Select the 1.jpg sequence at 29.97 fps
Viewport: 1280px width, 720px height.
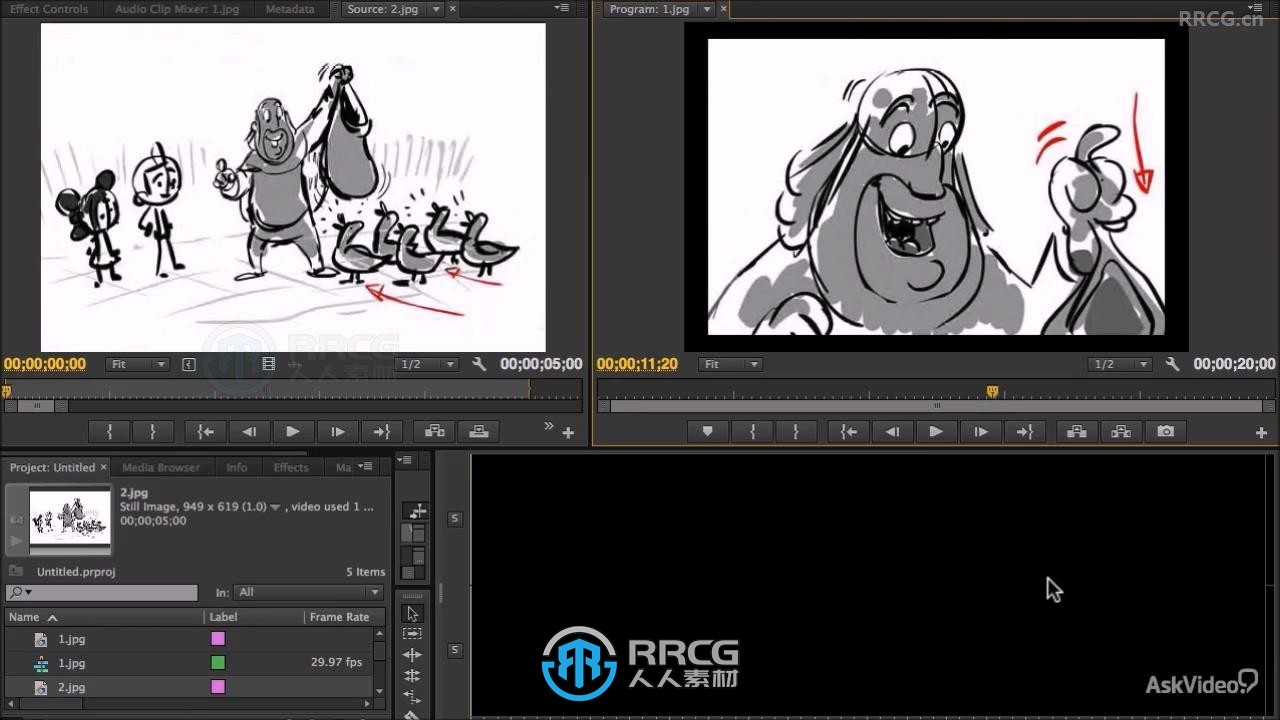tap(189, 663)
